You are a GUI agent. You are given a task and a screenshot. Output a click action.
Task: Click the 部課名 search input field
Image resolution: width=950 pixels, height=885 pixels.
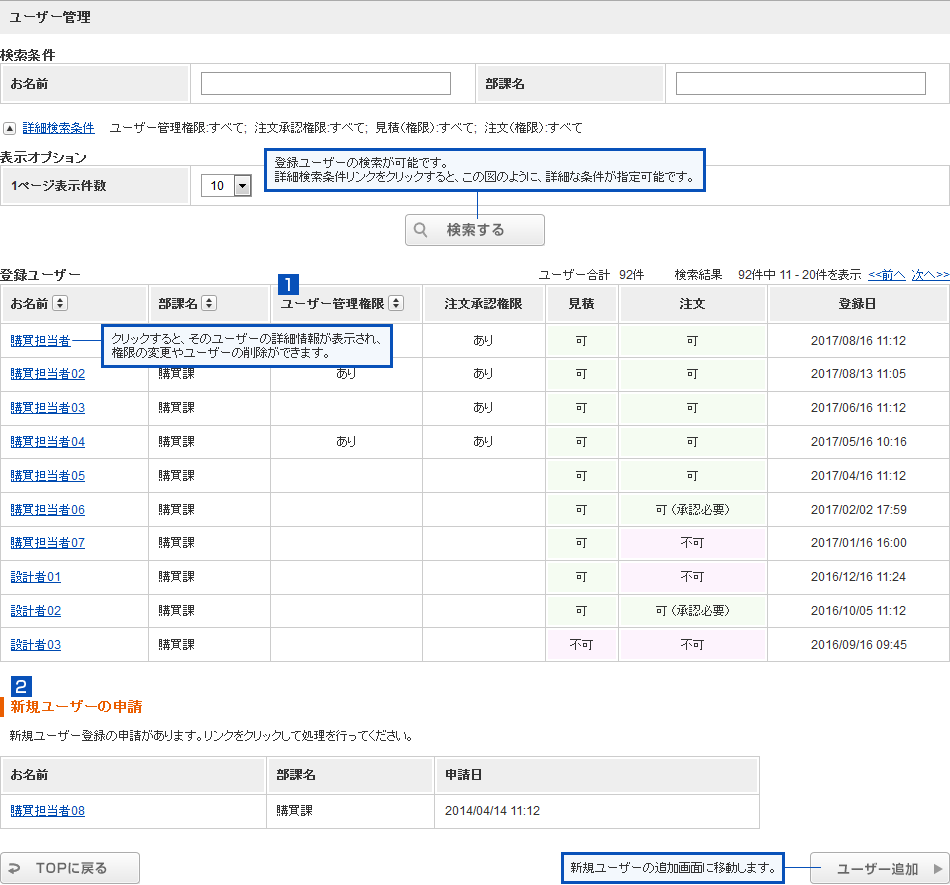(800, 84)
